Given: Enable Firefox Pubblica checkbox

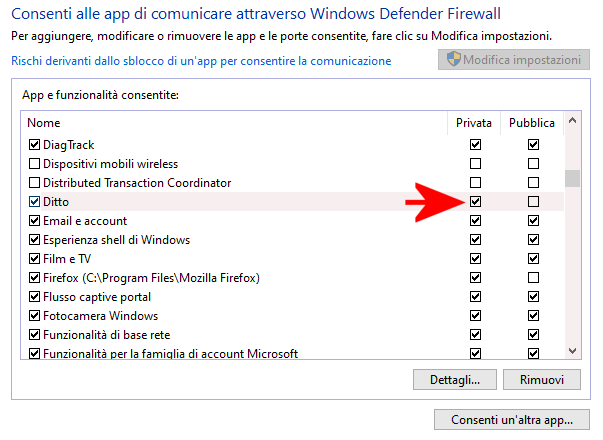Looking at the screenshot, I should tap(533, 278).
